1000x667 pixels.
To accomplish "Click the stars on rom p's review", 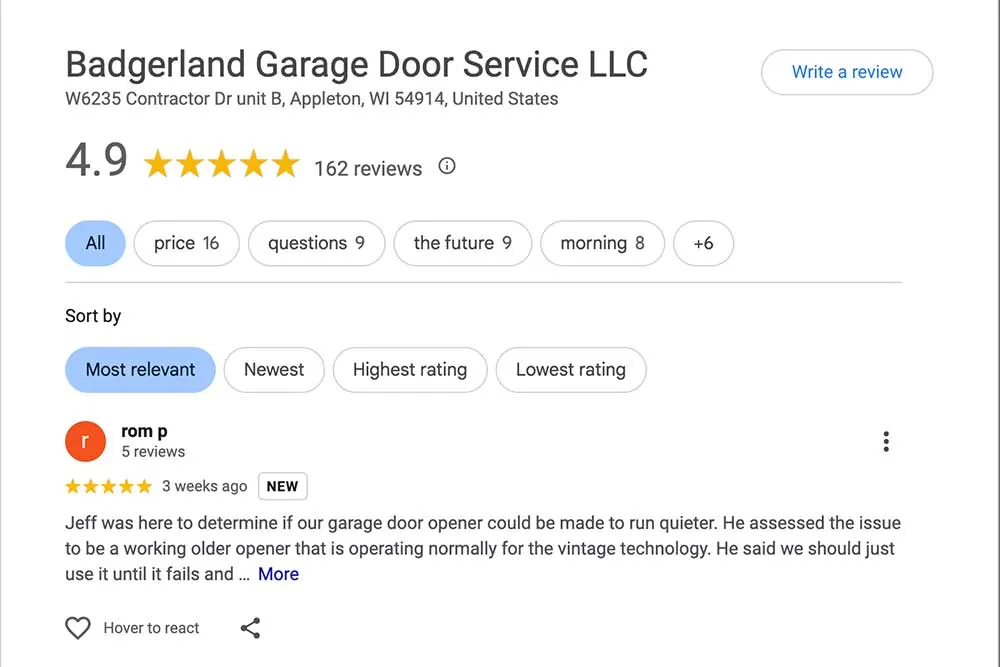I will pos(107,486).
